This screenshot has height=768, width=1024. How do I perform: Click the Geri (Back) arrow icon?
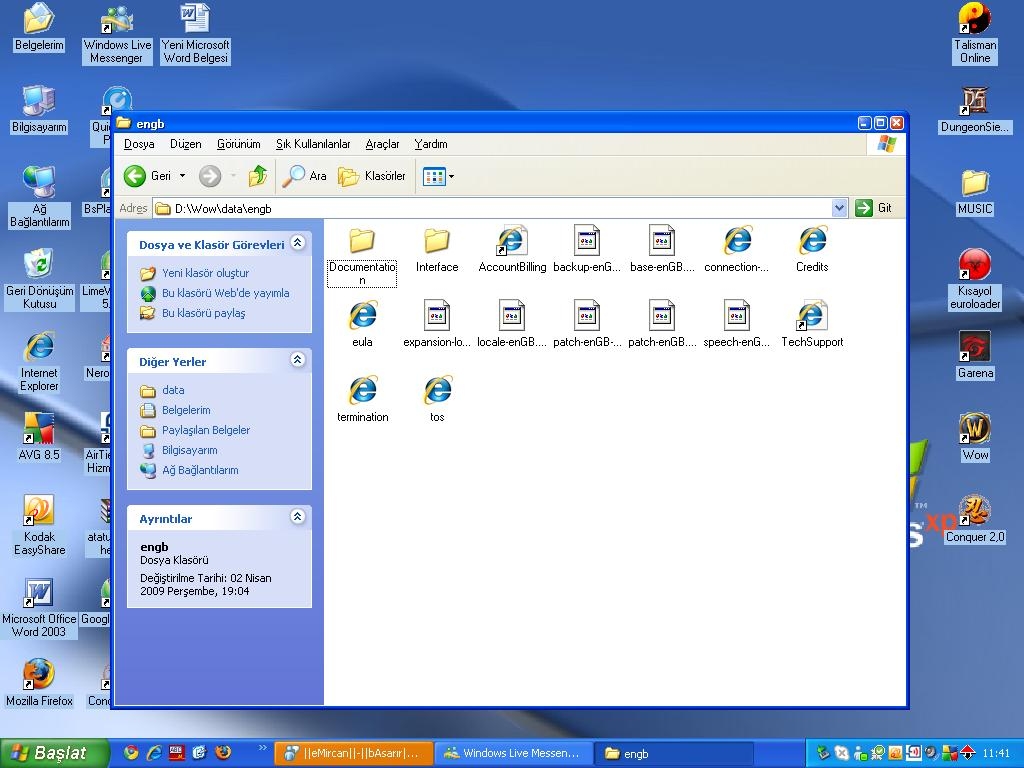pos(135,176)
